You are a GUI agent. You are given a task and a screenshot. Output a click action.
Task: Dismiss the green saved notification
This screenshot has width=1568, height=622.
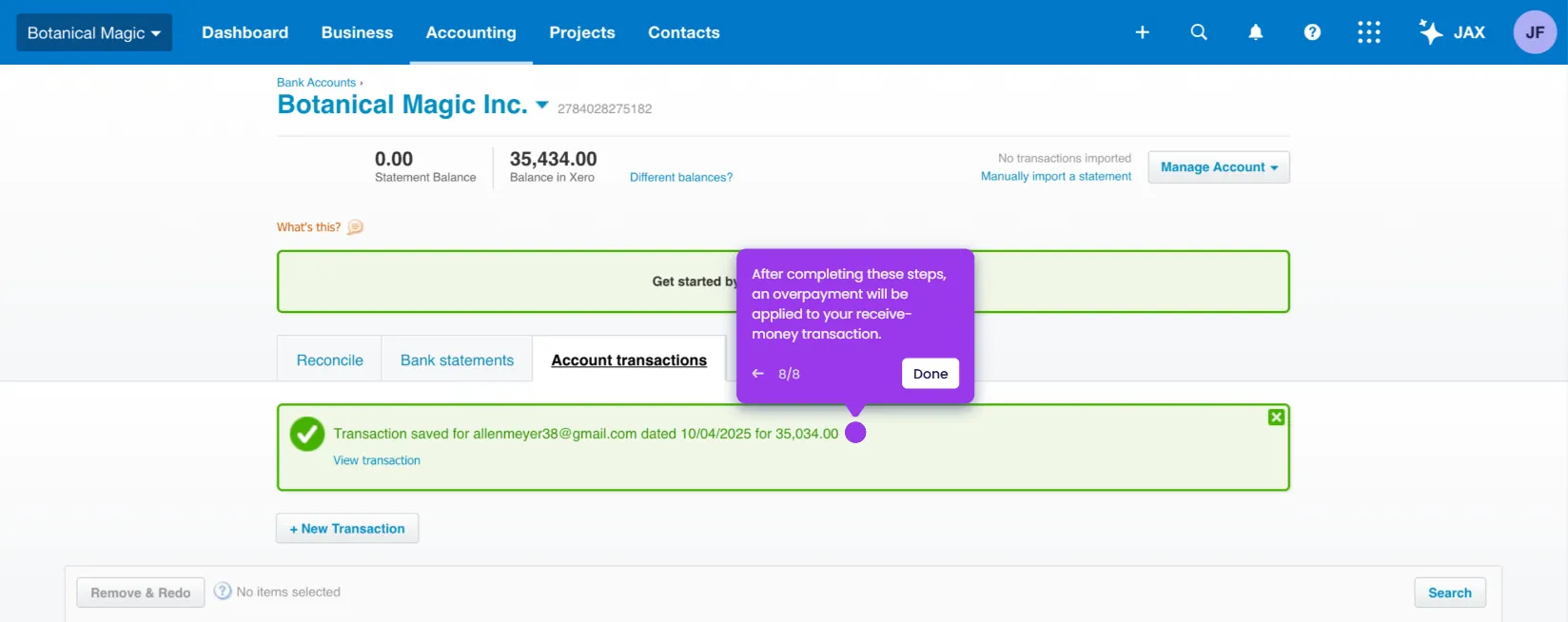[x=1276, y=417]
